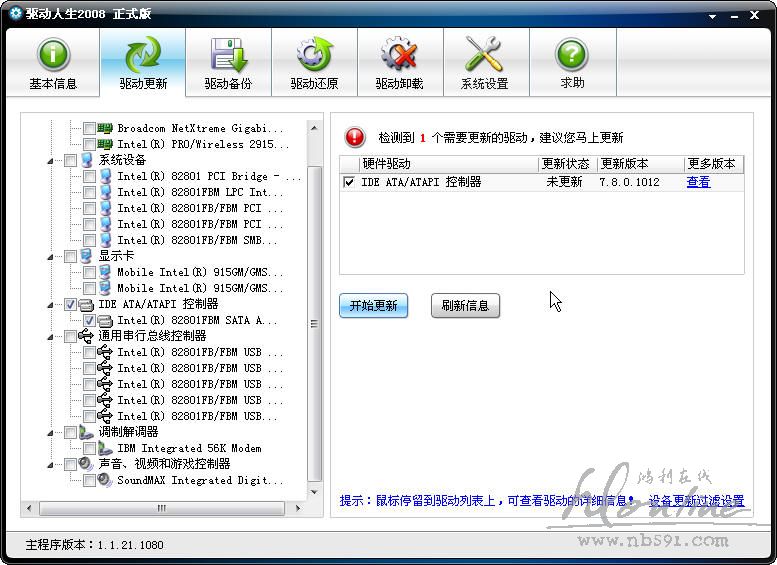Click the 通用串行总线控制器 USB icon
Viewport: 777px width, 565px height.
click(x=86, y=336)
